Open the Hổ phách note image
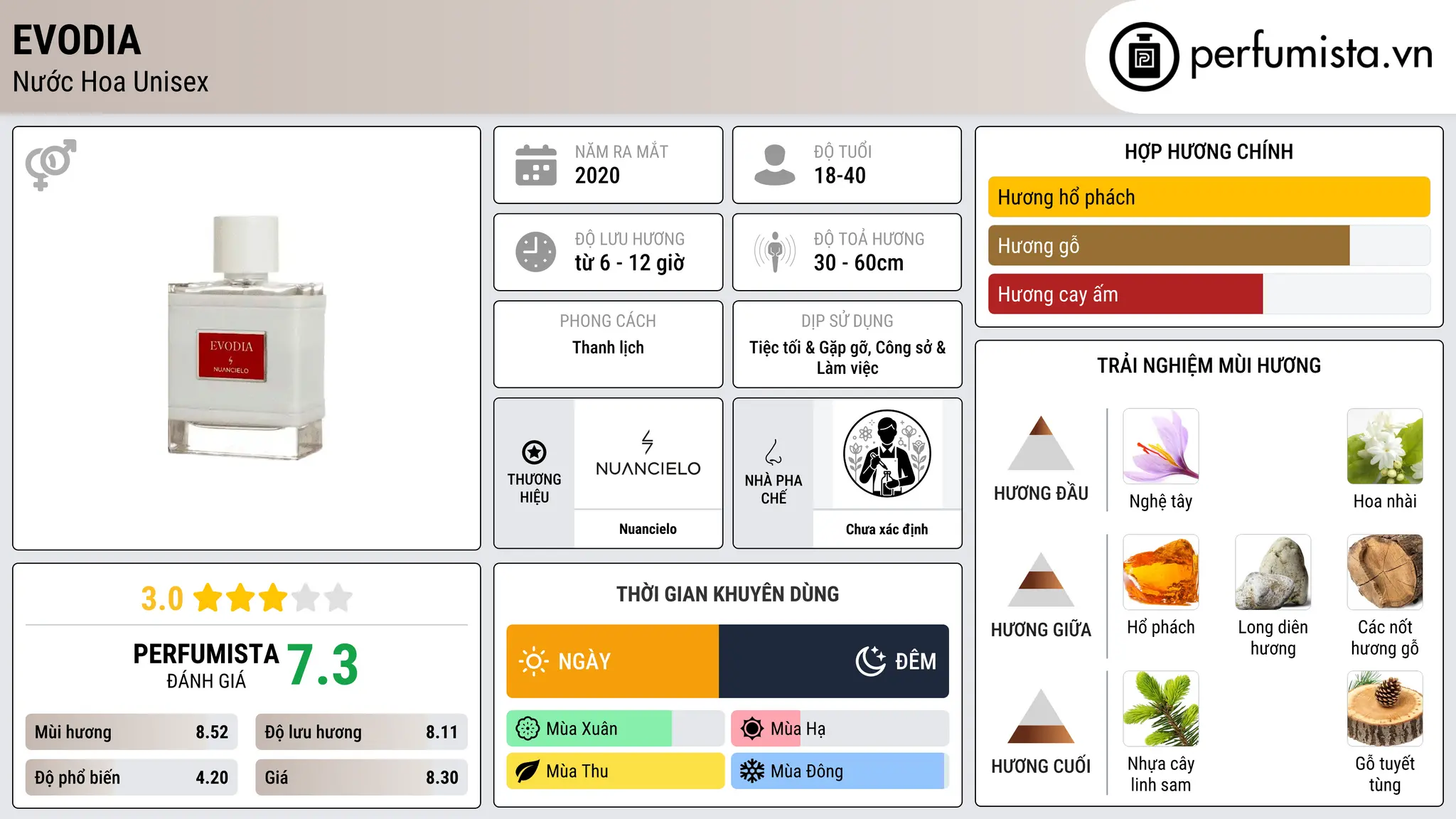Image resolution: width=1456 pixels, height=819 pixels. 1160,572
